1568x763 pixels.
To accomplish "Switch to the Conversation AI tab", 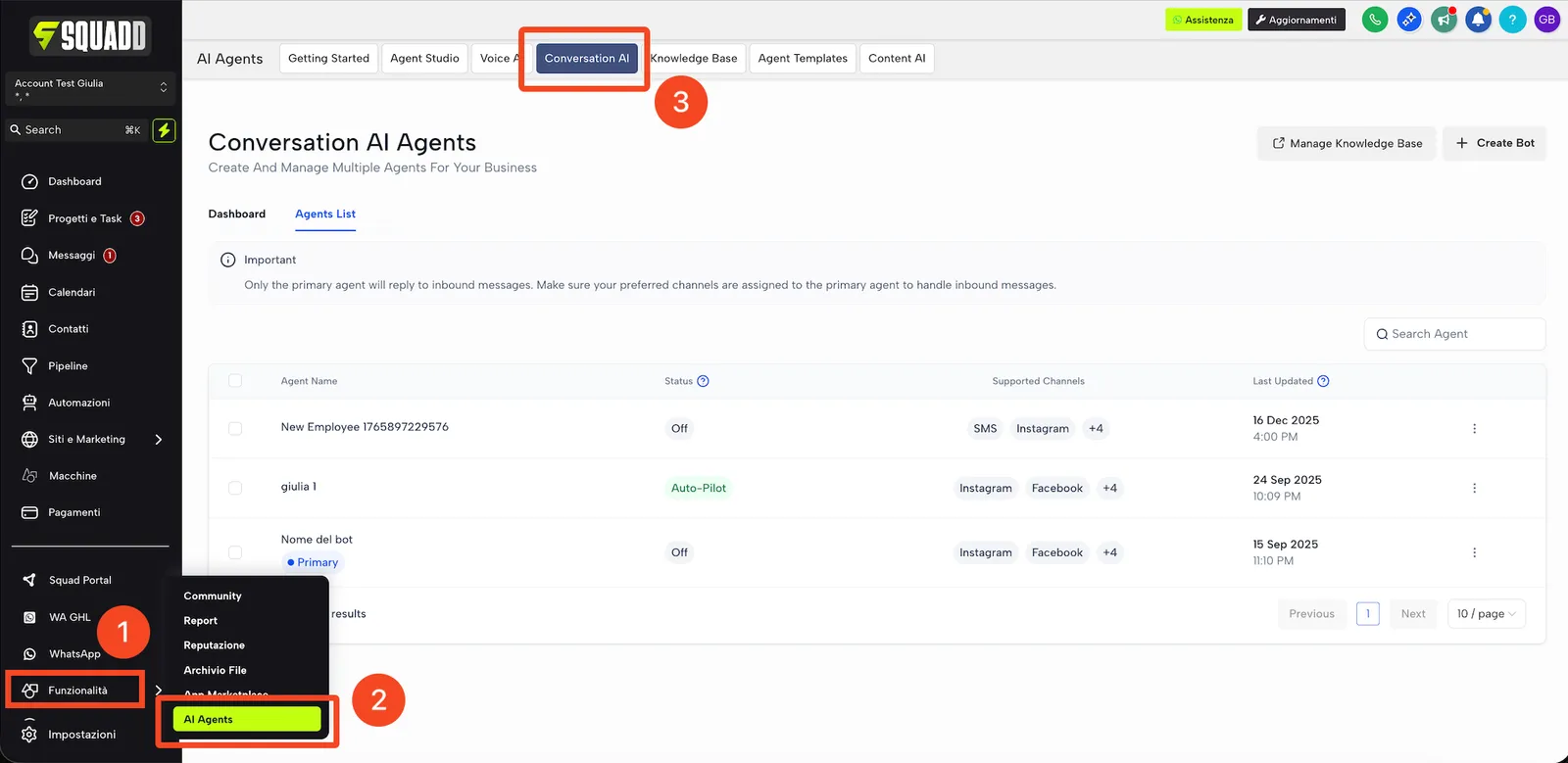I will pos(587,59).
